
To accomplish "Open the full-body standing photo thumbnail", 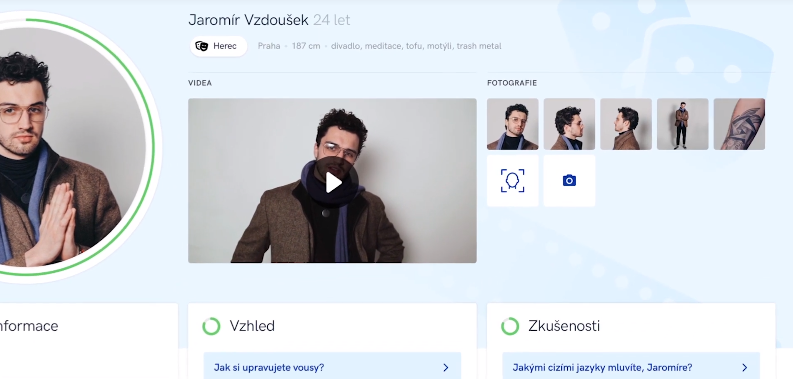I will click(683, 124).
